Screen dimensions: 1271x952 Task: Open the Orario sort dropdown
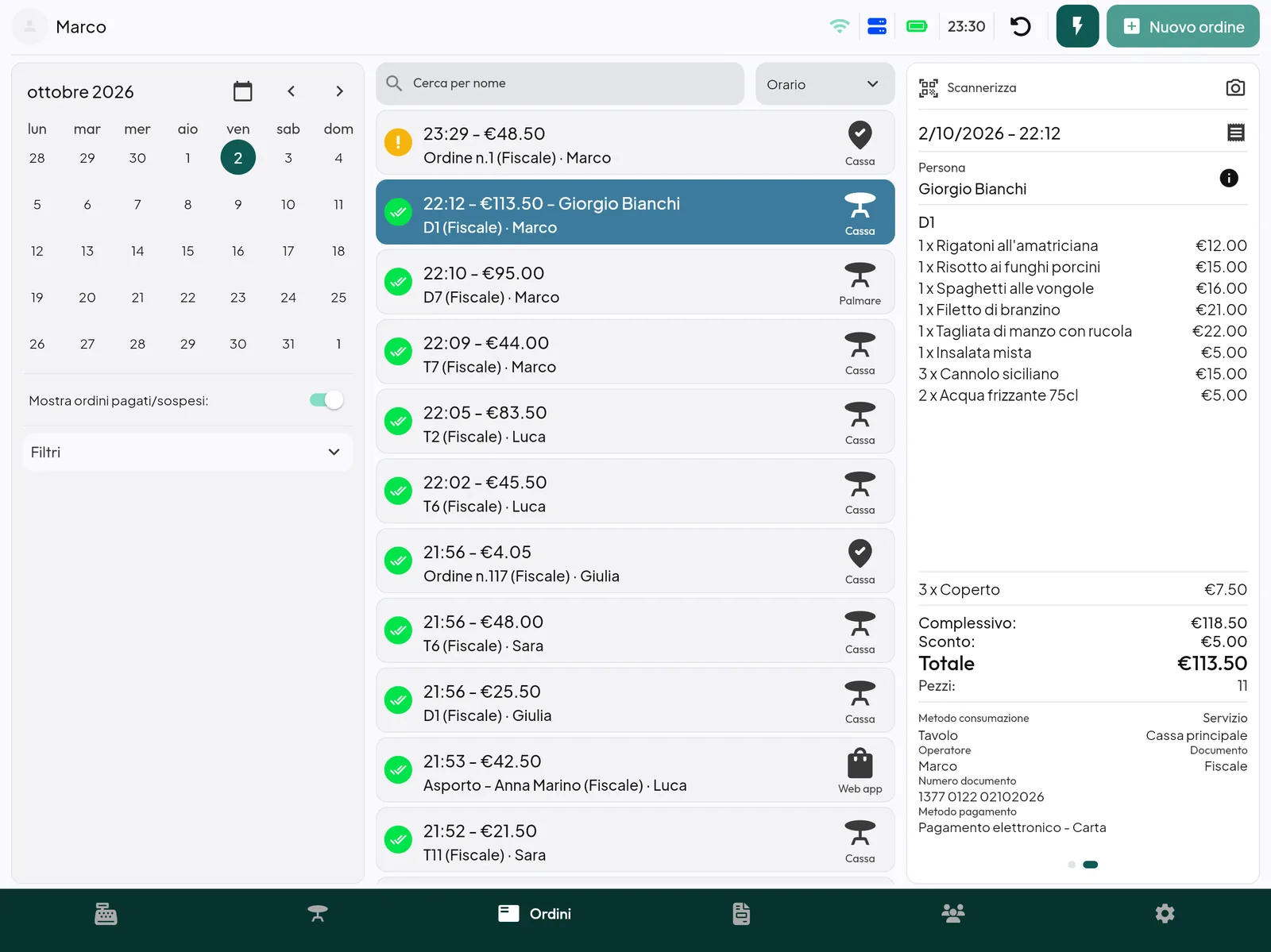[x=825, y=84]
